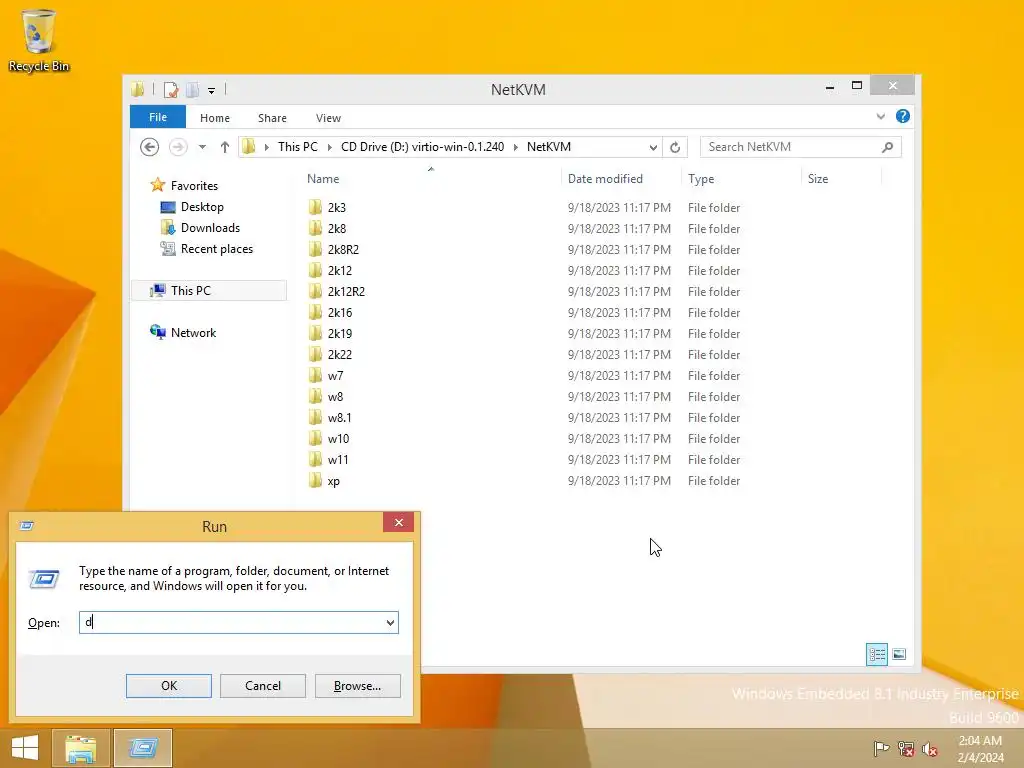
Task: Open the Recycle Bin desktop icon
Action: tap(39, 40)
